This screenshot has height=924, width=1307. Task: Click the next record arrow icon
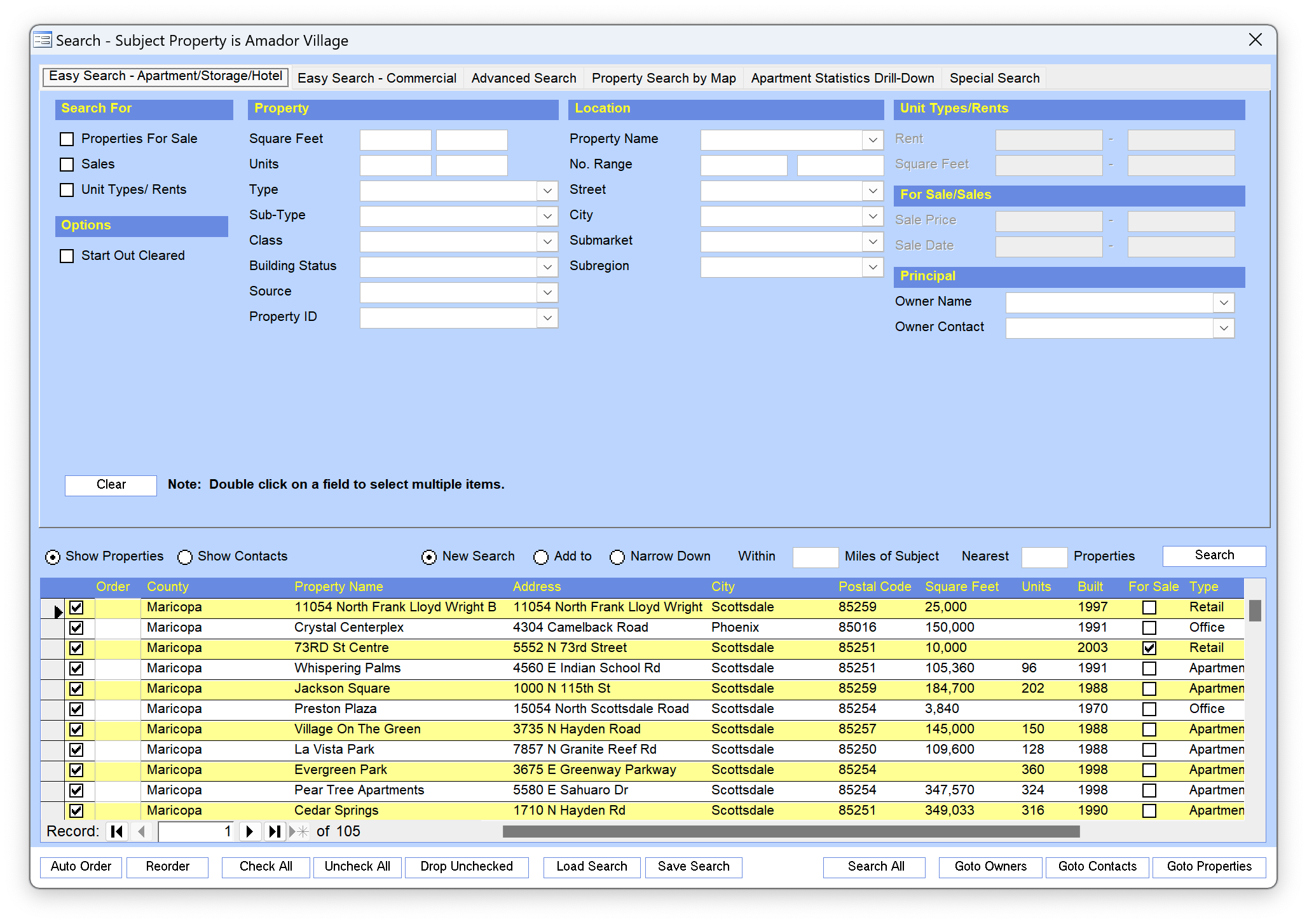pyautogui.click(x=250, y=831)
